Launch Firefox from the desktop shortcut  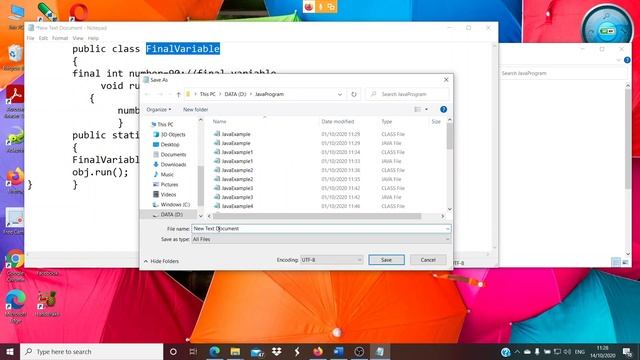tap(15, 180)
